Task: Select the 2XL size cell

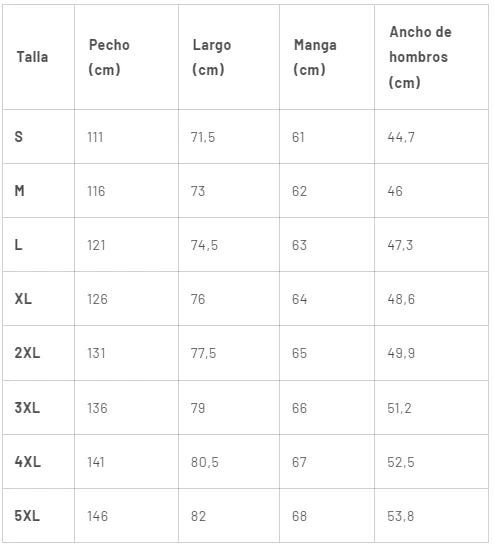Action: [x=27, y=353]
